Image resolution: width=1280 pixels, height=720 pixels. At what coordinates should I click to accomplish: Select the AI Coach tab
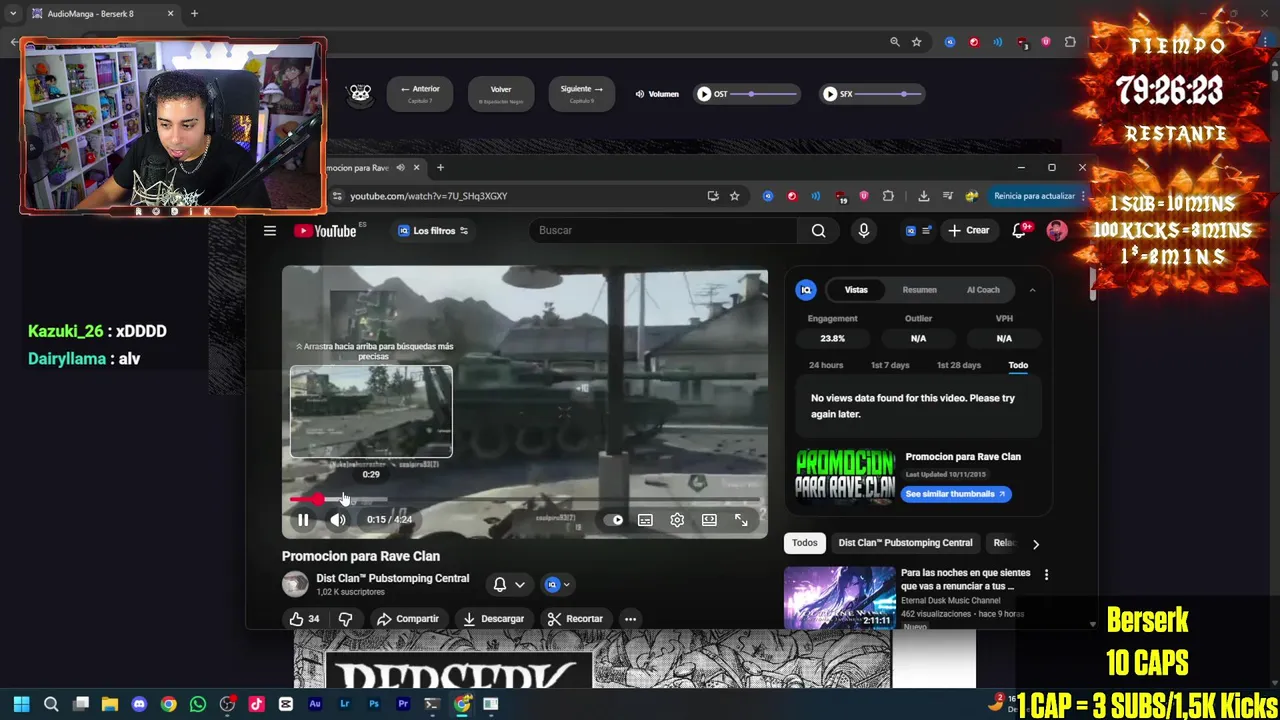[983, 290]
